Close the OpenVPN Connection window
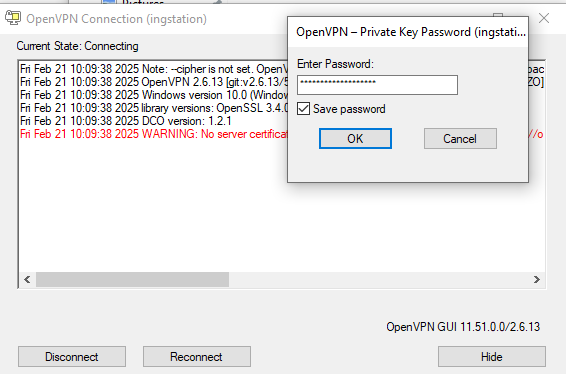 544,18
